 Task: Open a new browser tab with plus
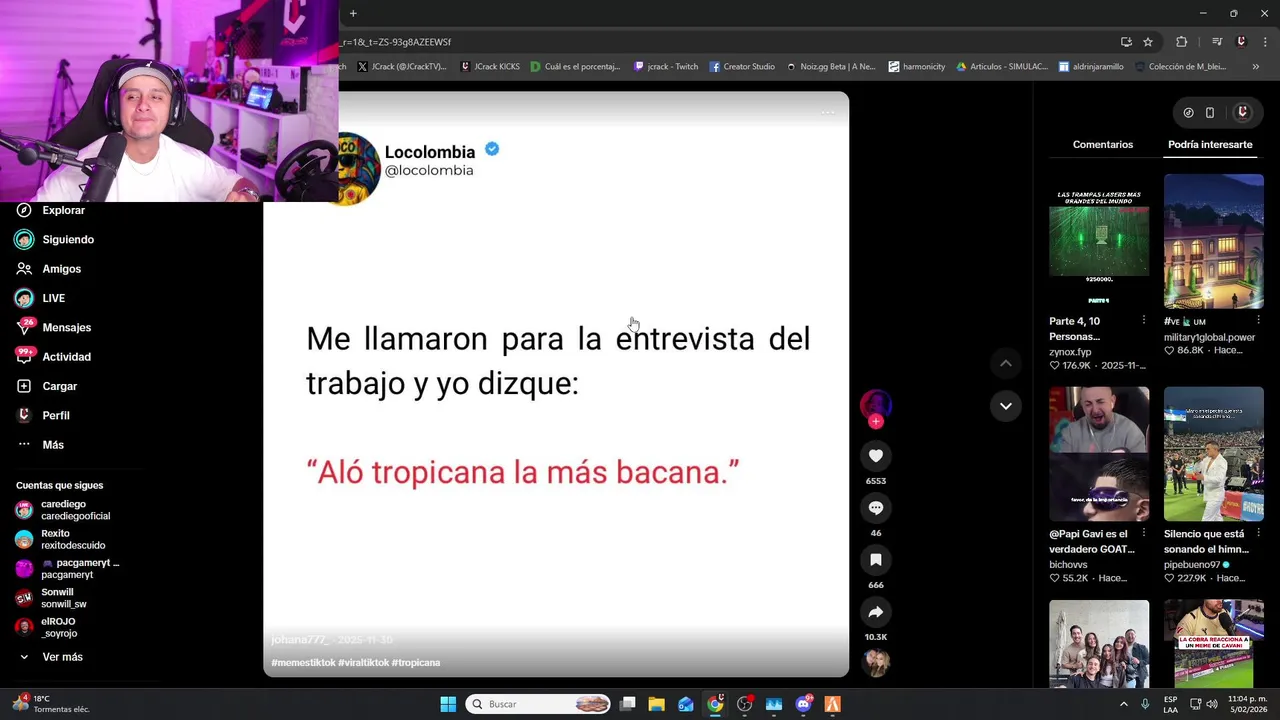(353, 13)
